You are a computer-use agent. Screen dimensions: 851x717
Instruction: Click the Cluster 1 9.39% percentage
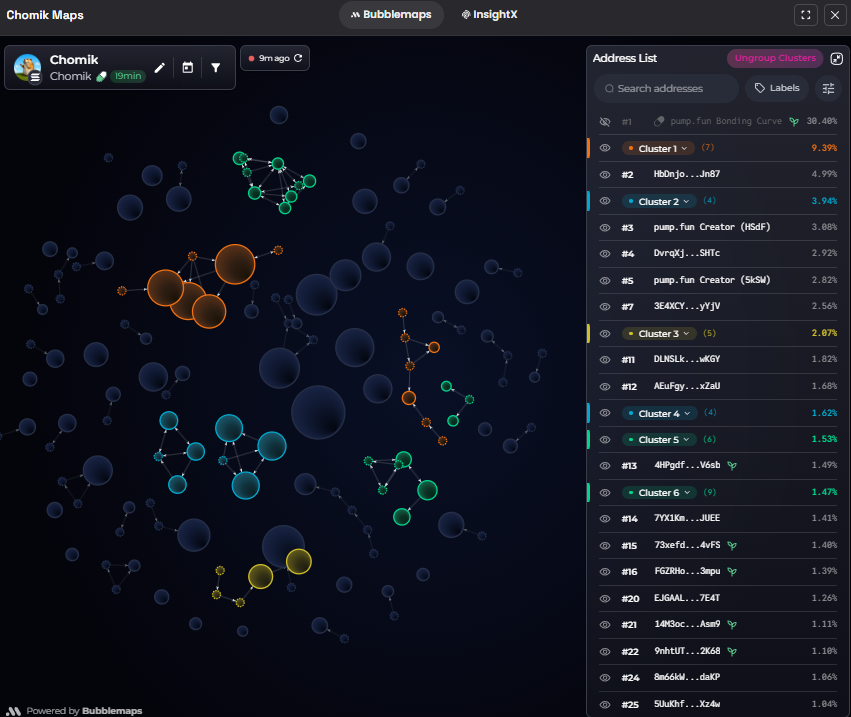tap(824, 148)
